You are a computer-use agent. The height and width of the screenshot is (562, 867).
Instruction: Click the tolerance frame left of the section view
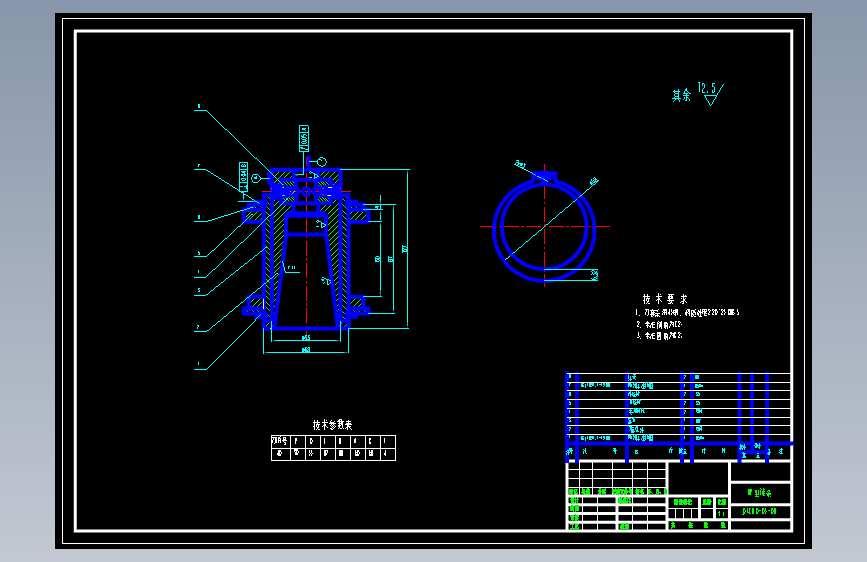(x=243, y=177)
